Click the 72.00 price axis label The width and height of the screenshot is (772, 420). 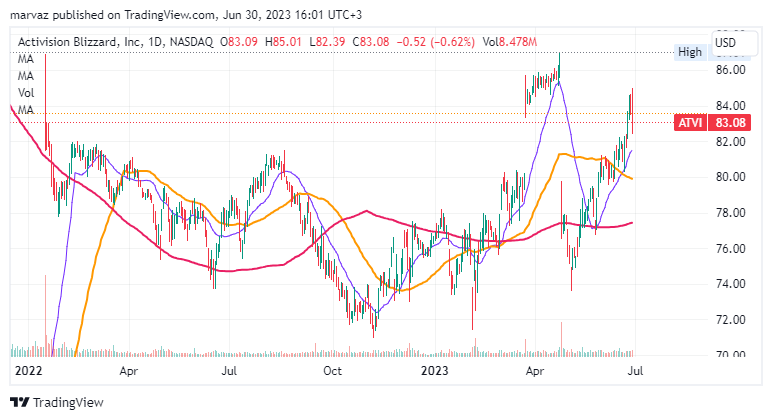(x=731, y=320)
